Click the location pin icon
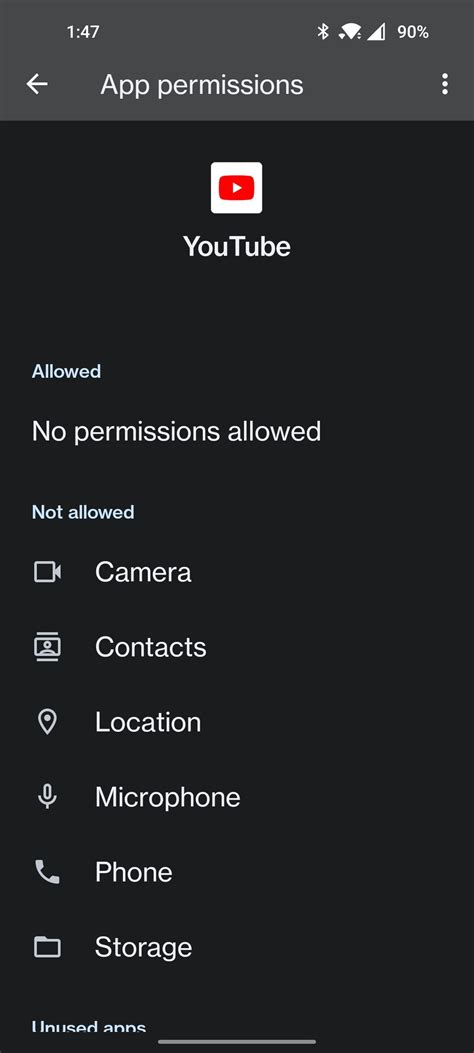 pos(47,722)
